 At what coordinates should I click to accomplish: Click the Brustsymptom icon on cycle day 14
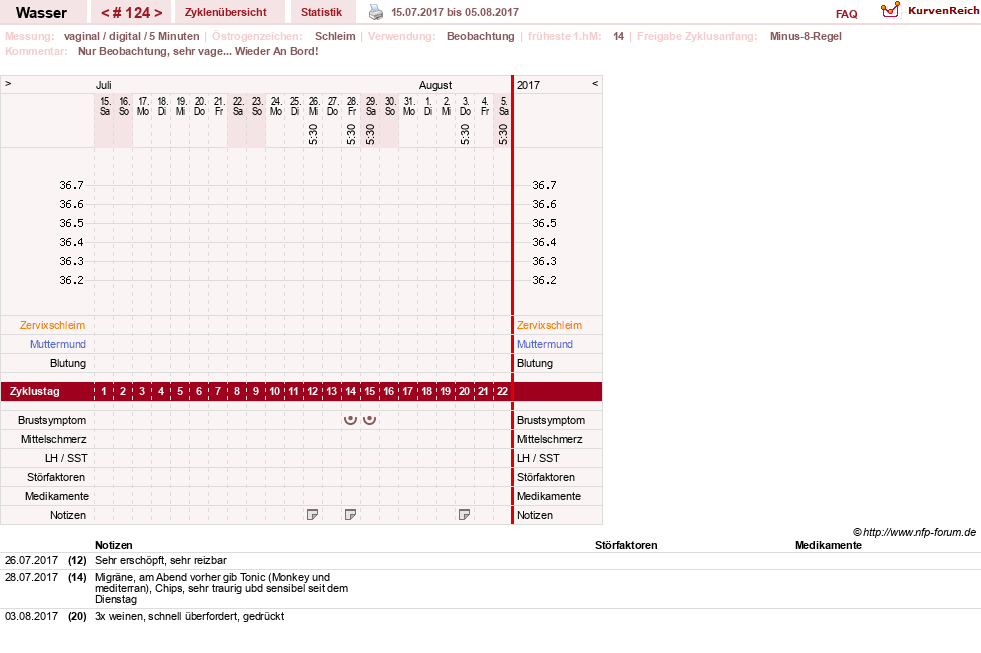coord(350,420)
